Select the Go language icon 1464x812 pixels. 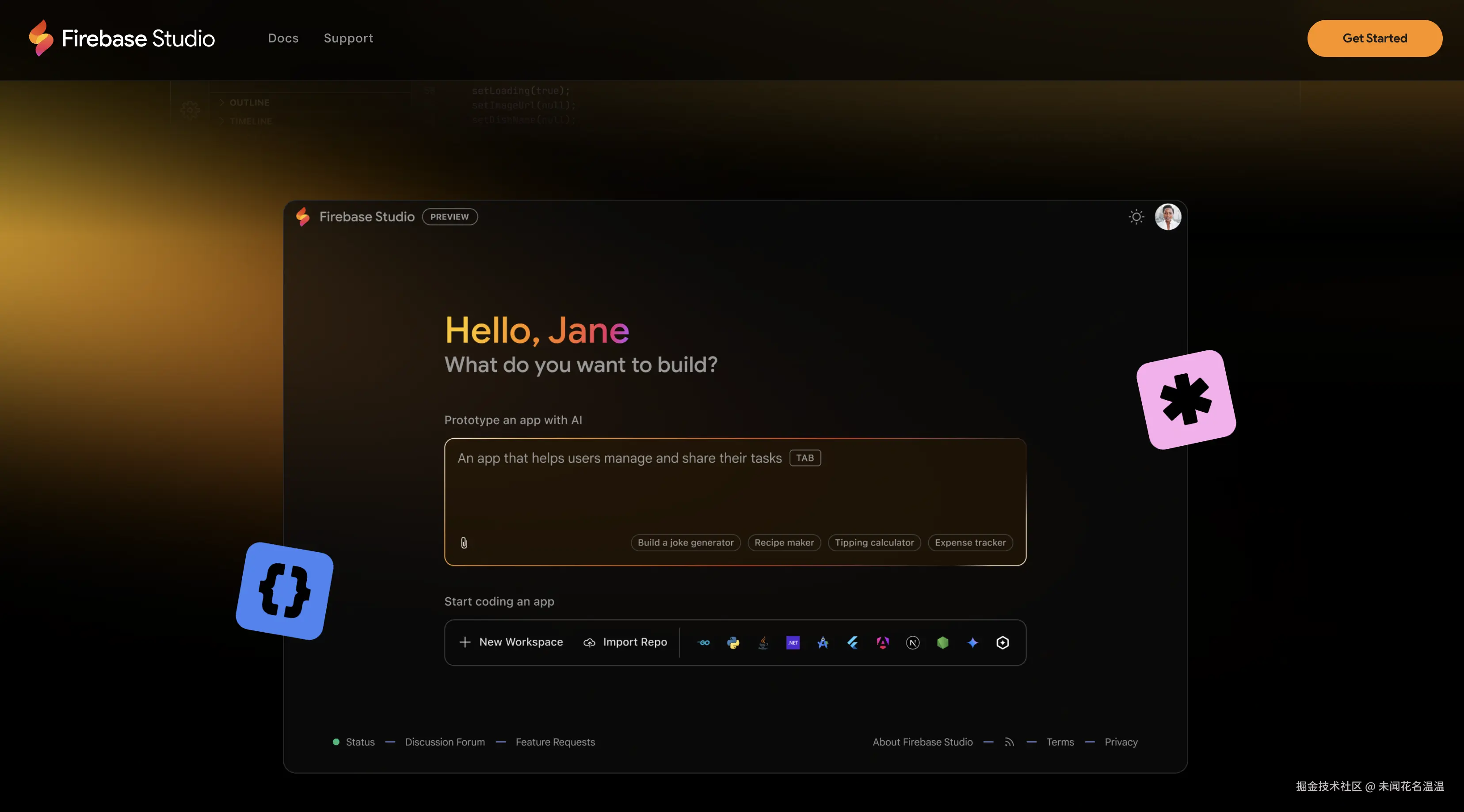(704, 642)
